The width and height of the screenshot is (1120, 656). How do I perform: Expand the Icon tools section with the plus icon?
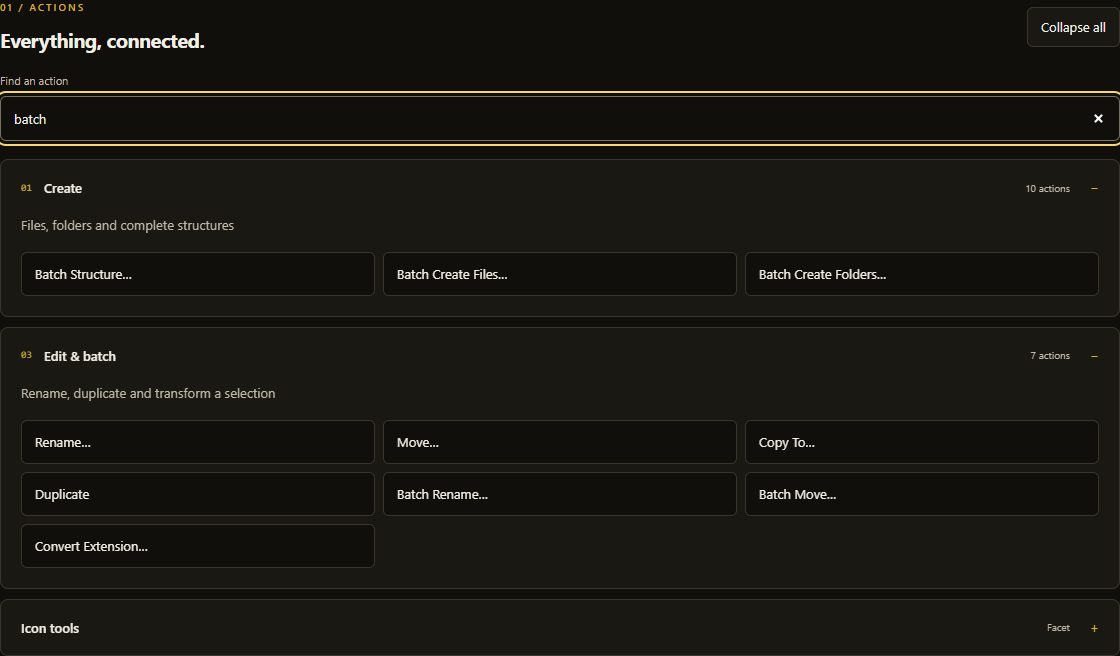coord(1094,628)
